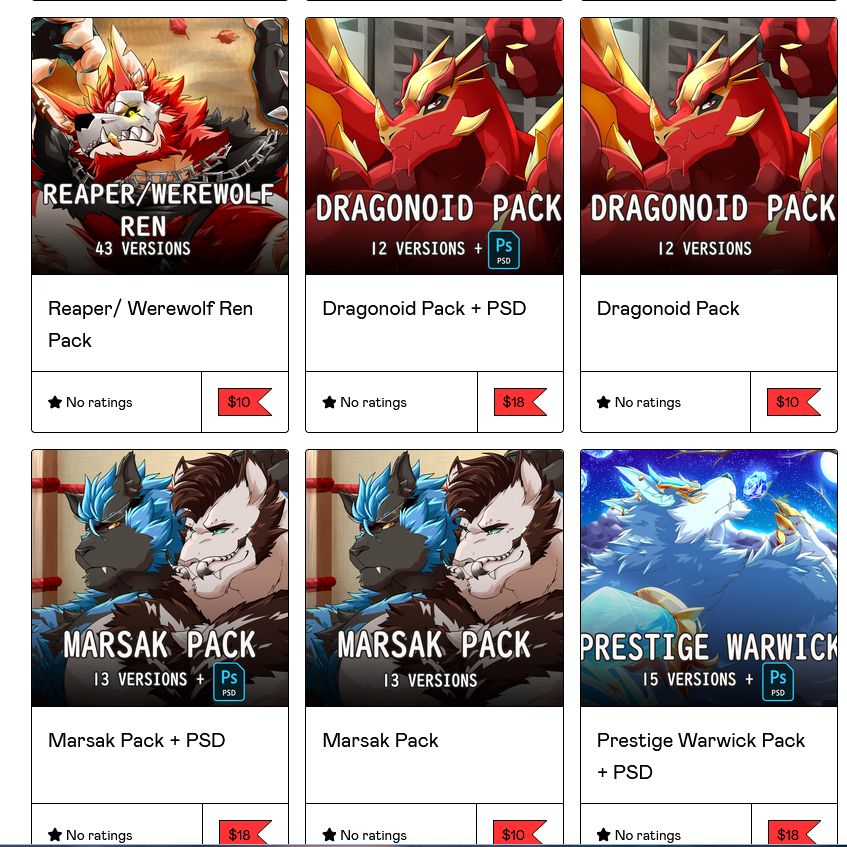The height and width of the screenshot is (847, 847).
Task: Click the star rating icon under Dragonoid Pack + PSD
Action: 329,402
